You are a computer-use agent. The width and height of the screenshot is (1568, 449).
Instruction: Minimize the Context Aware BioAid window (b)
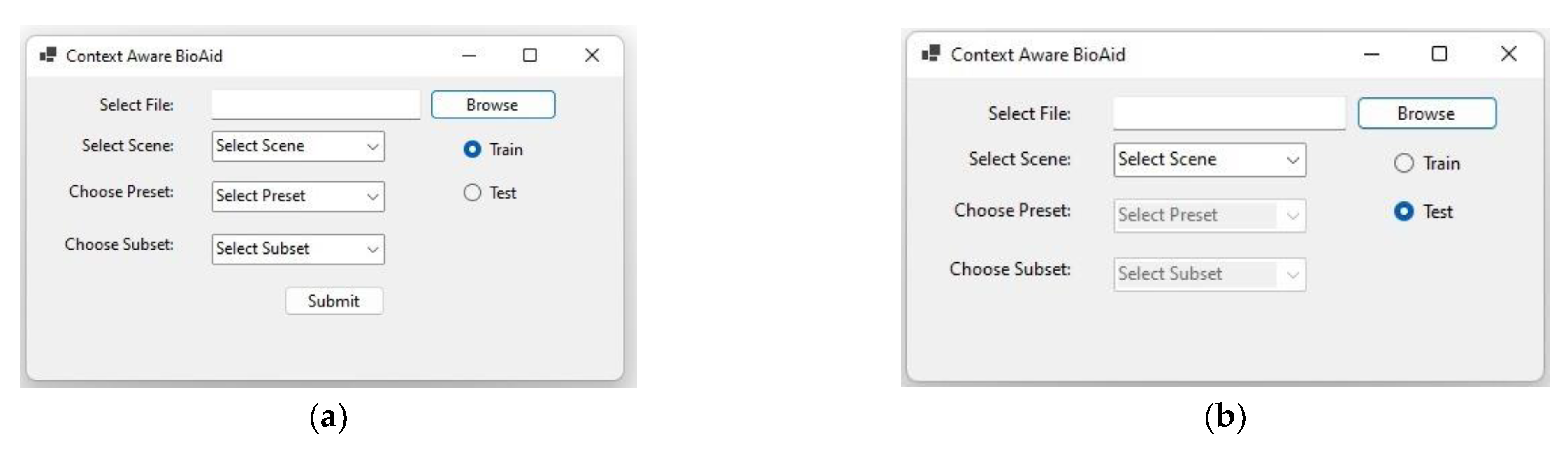(x=1371, y=55)
